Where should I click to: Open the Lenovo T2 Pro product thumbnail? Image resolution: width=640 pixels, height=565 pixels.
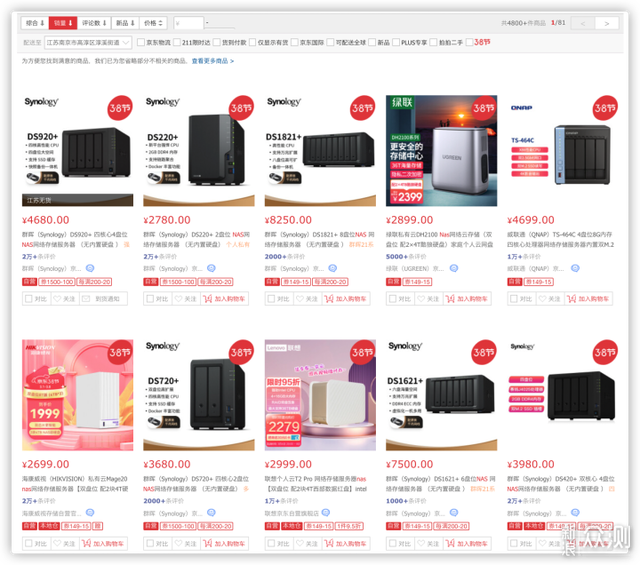coord(320,395)
